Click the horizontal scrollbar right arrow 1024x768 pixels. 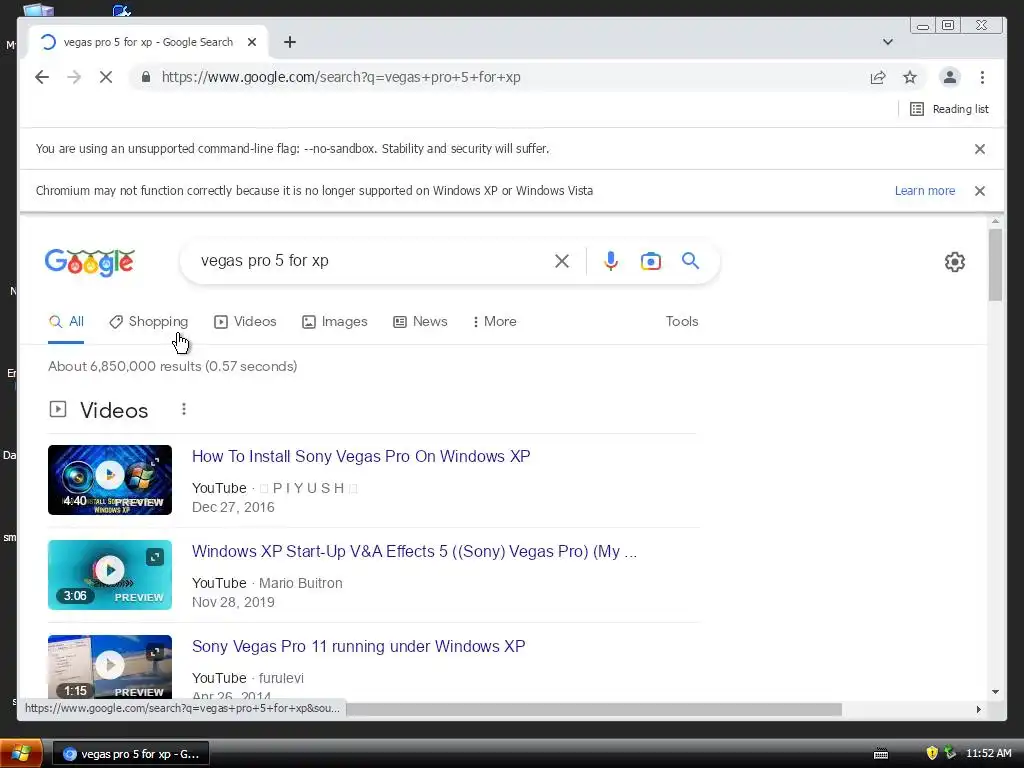click(x=978, y=709)
